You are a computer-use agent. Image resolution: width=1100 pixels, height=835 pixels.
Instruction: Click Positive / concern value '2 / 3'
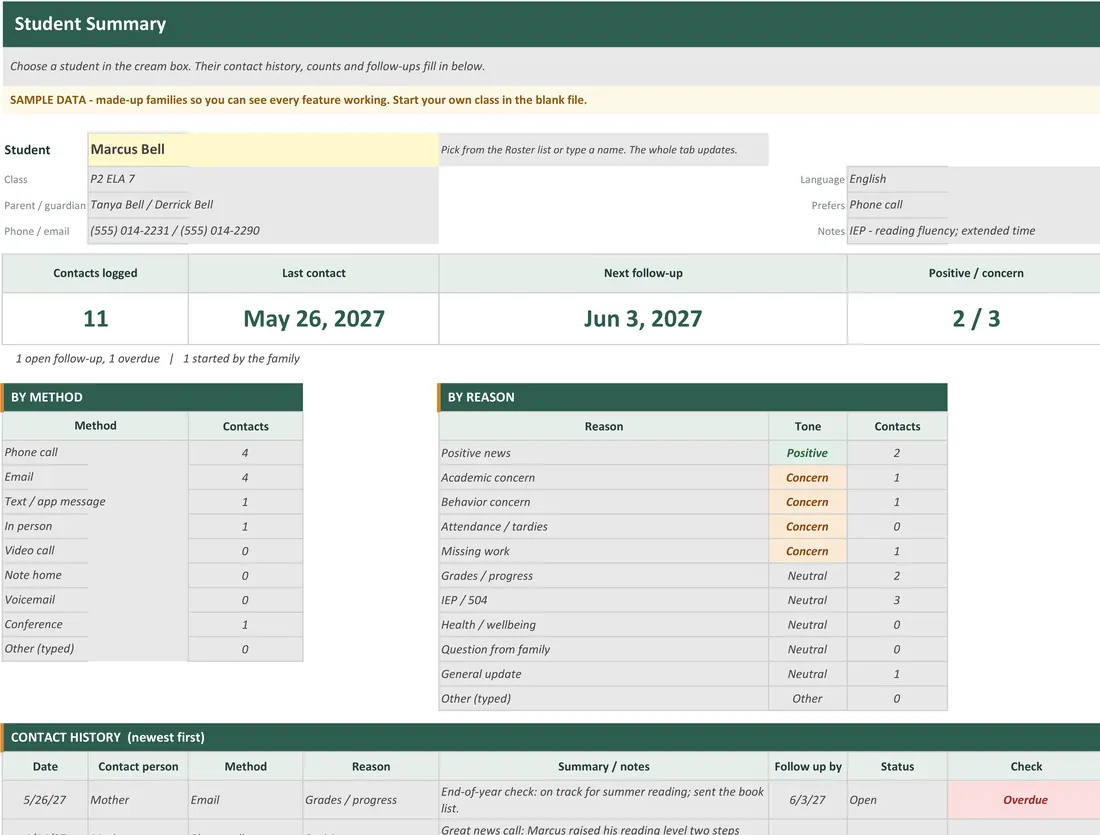point(976,319)
